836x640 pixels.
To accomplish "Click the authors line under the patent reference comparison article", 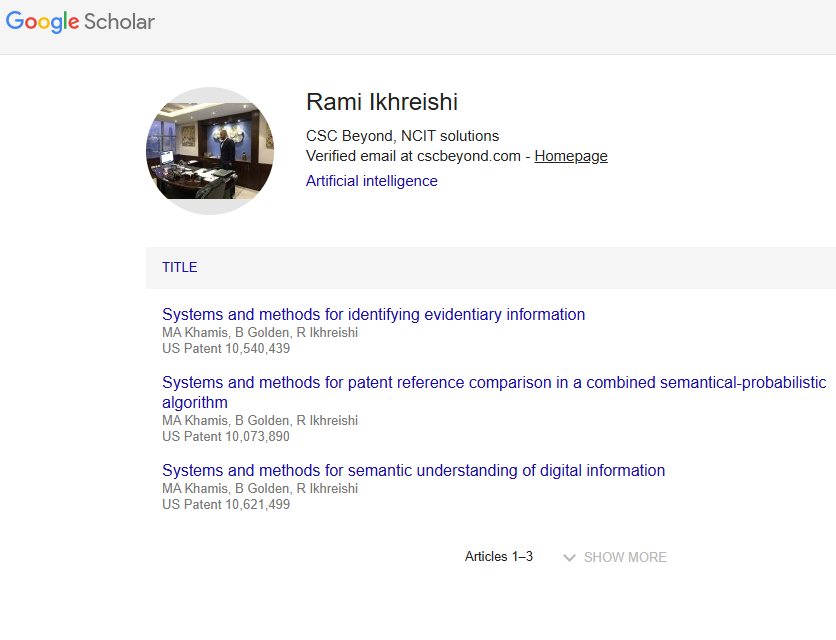I will tap(260, 421).
